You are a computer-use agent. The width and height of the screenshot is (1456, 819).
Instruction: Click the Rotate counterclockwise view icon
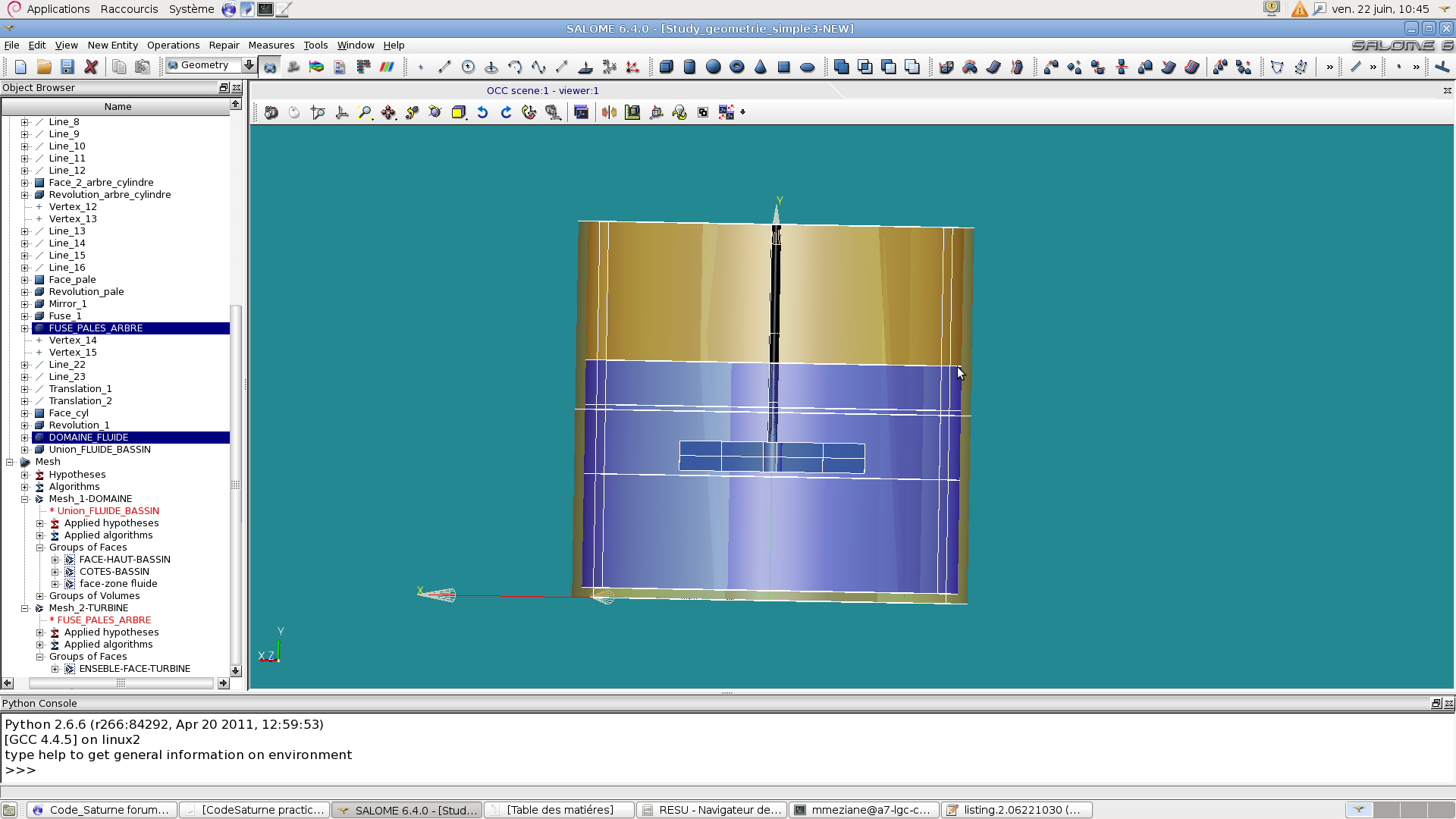(482, 112)
